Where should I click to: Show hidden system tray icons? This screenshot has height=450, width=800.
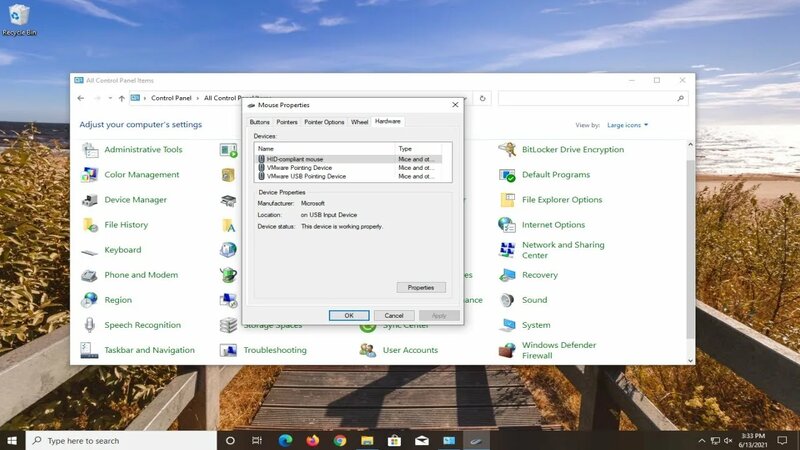tap(702, 441)
